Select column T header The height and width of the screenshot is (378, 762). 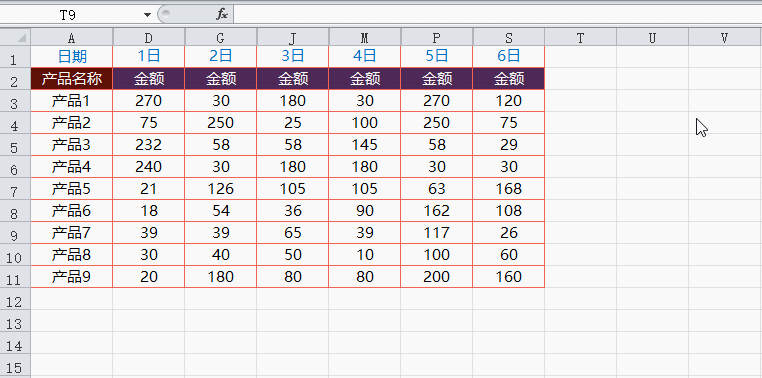(580, 37)
